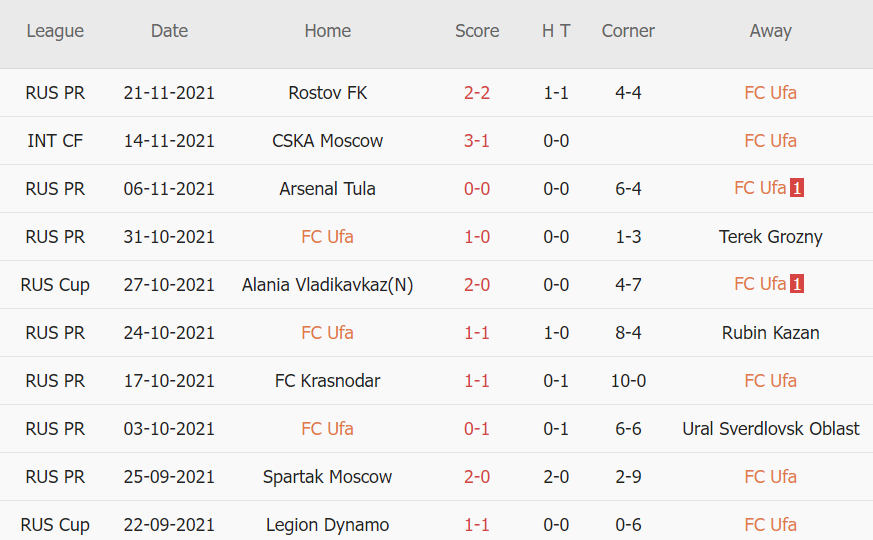
Task: View the 0-1 score against Ural Sverdlovsk Oblast
Action: click(476, 429)
